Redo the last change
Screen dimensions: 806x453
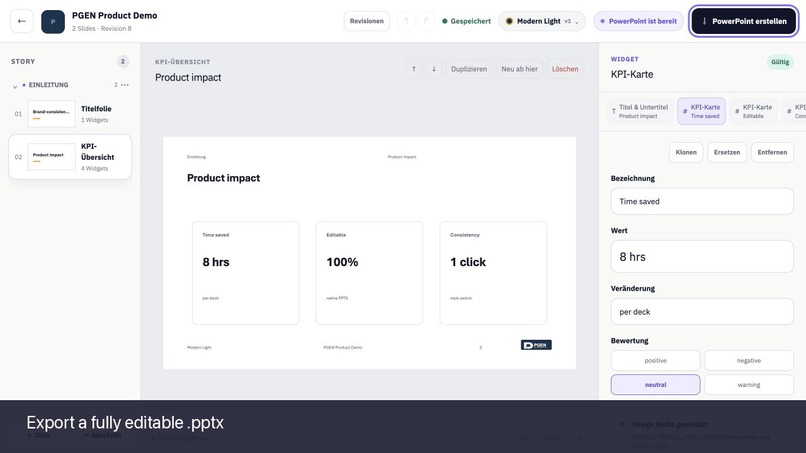pyautogui.click(x=426, y=21)
